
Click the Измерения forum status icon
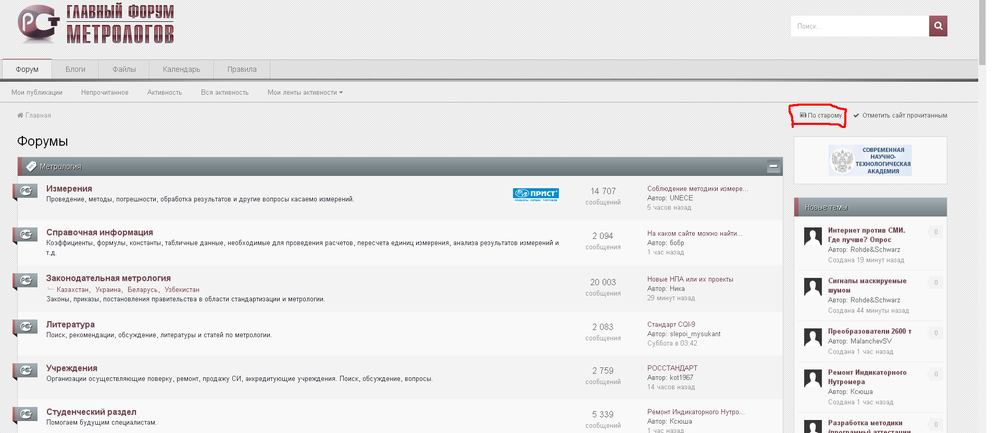pyautogui.click(x=27, y=192)
